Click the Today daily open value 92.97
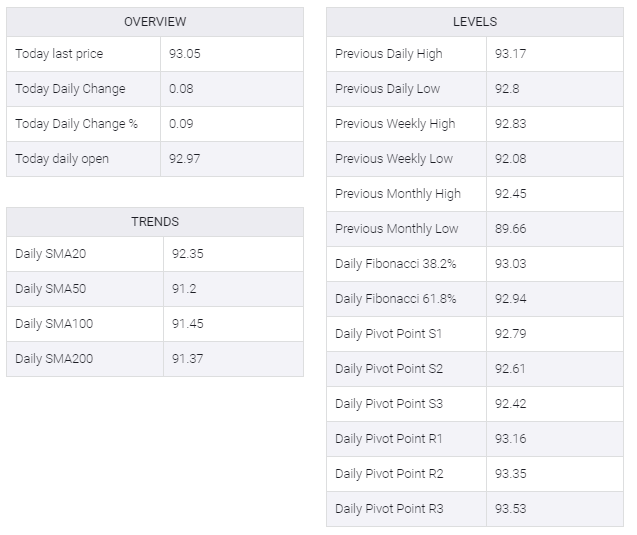This screenshot has width=637, height=535. [185, 159]
